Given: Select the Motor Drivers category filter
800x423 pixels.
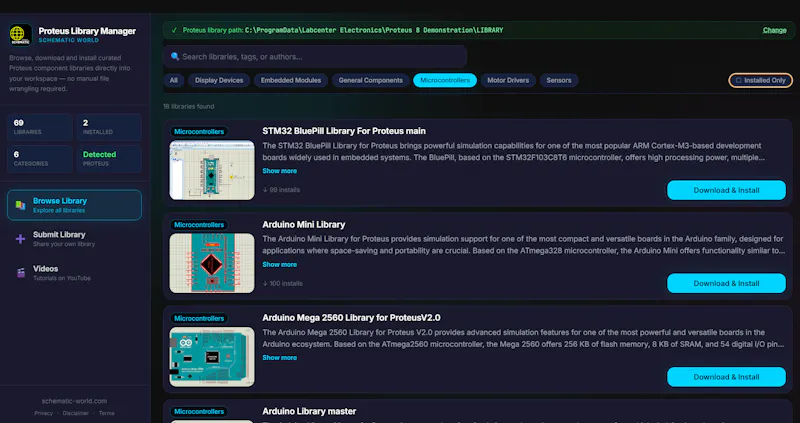Looking at the screenshot, I should point(508,80).
